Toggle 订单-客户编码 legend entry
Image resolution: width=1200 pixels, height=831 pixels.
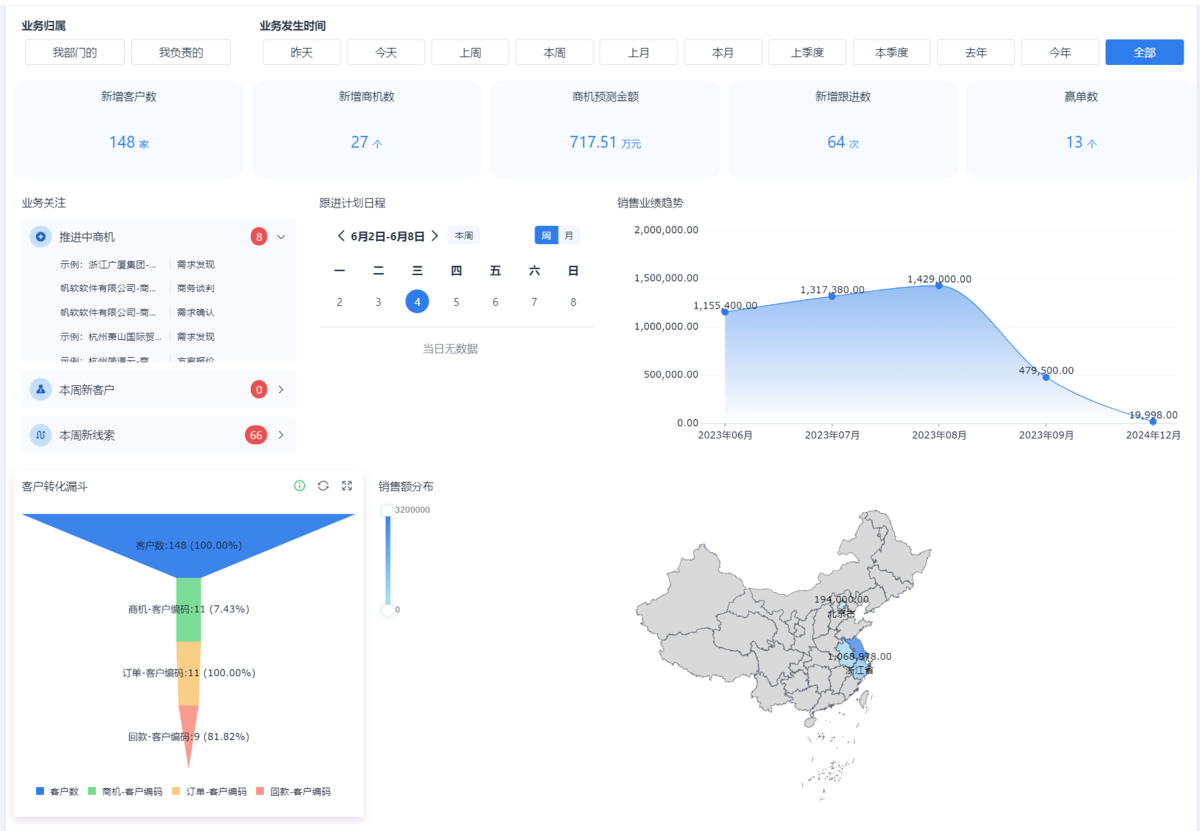[209, 791]
